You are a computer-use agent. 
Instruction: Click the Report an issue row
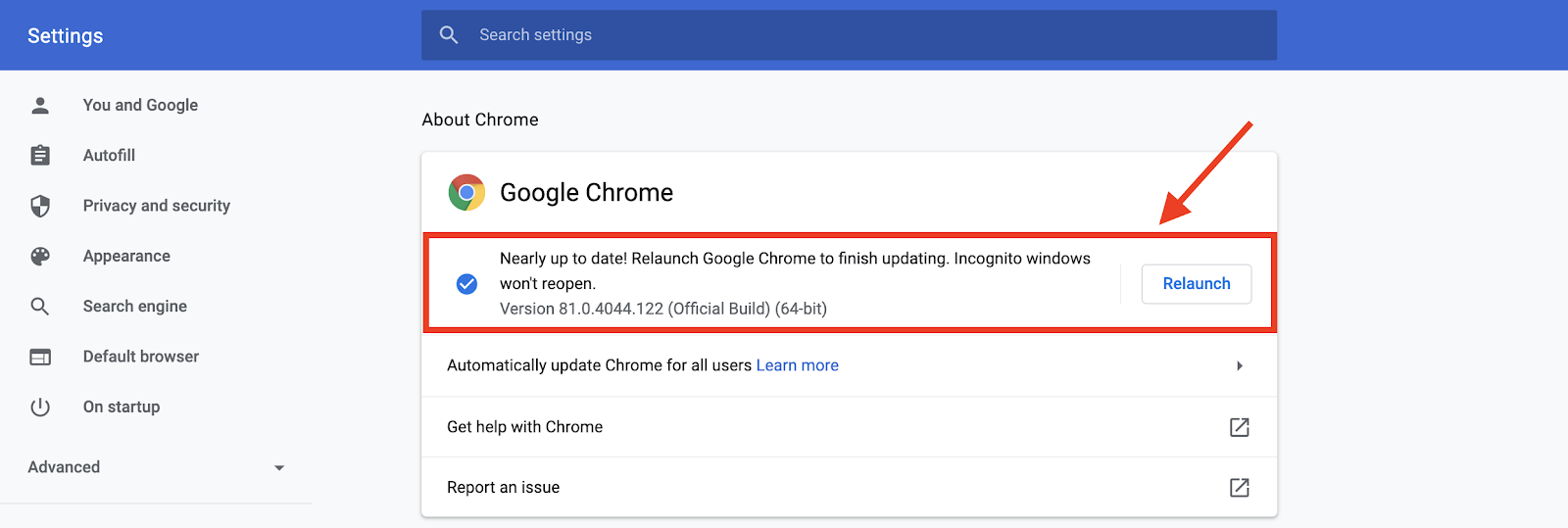click(504, 488)
